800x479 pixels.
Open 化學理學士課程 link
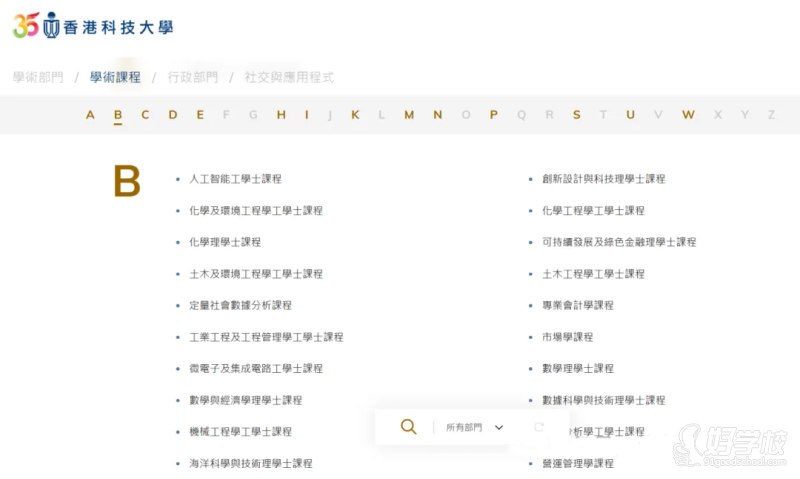click(x=225, y=242)
